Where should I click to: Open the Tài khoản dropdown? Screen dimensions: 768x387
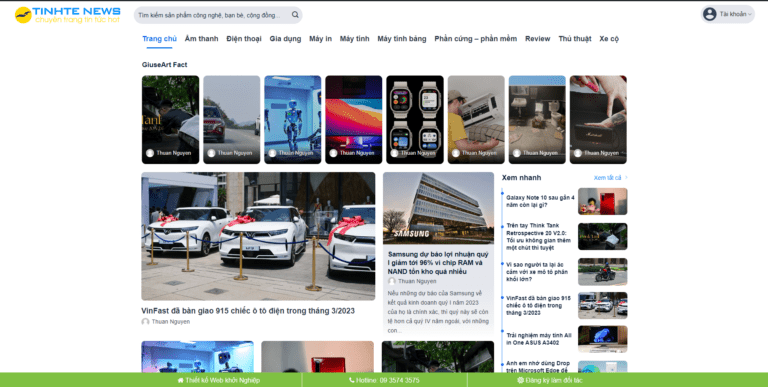pyautogui.click(x=727, y=14)
